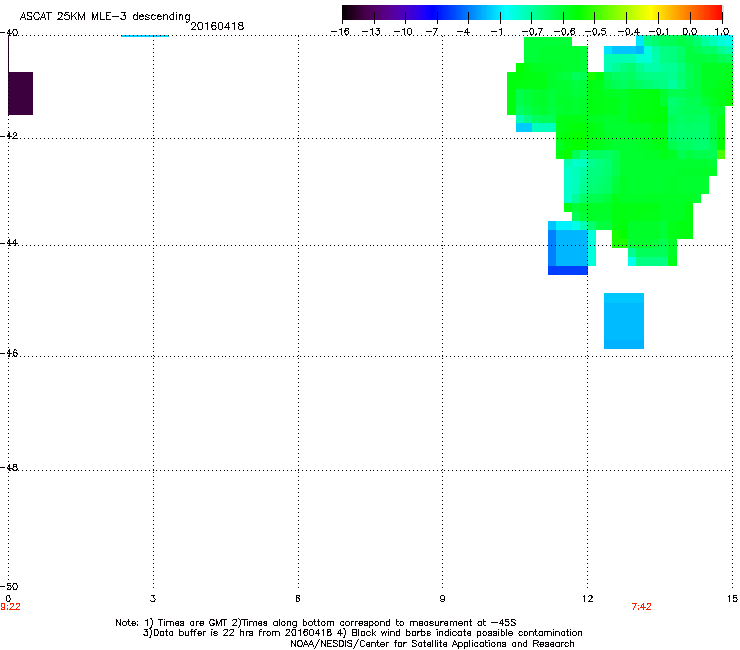Click the 'Times are GMT' note line
Screen dimensions: 740x650
pos(316,623)
